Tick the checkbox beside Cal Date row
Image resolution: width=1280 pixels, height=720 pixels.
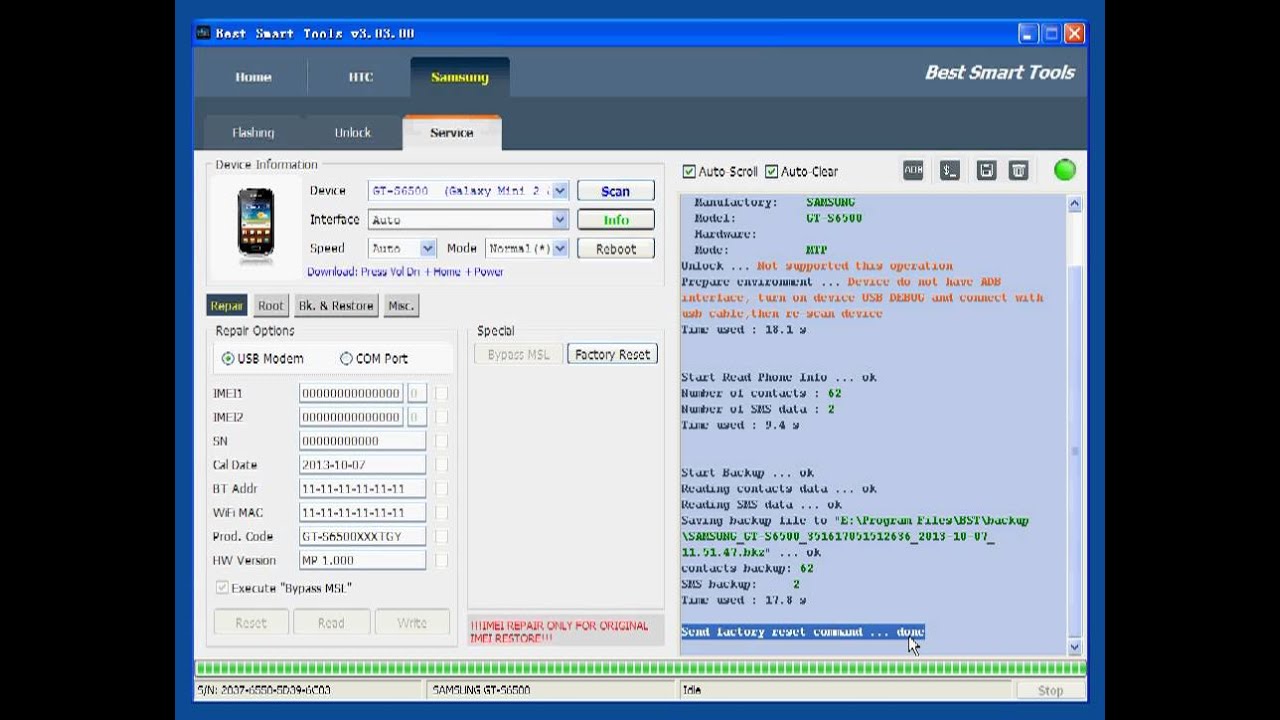click(x=441, y=465)
